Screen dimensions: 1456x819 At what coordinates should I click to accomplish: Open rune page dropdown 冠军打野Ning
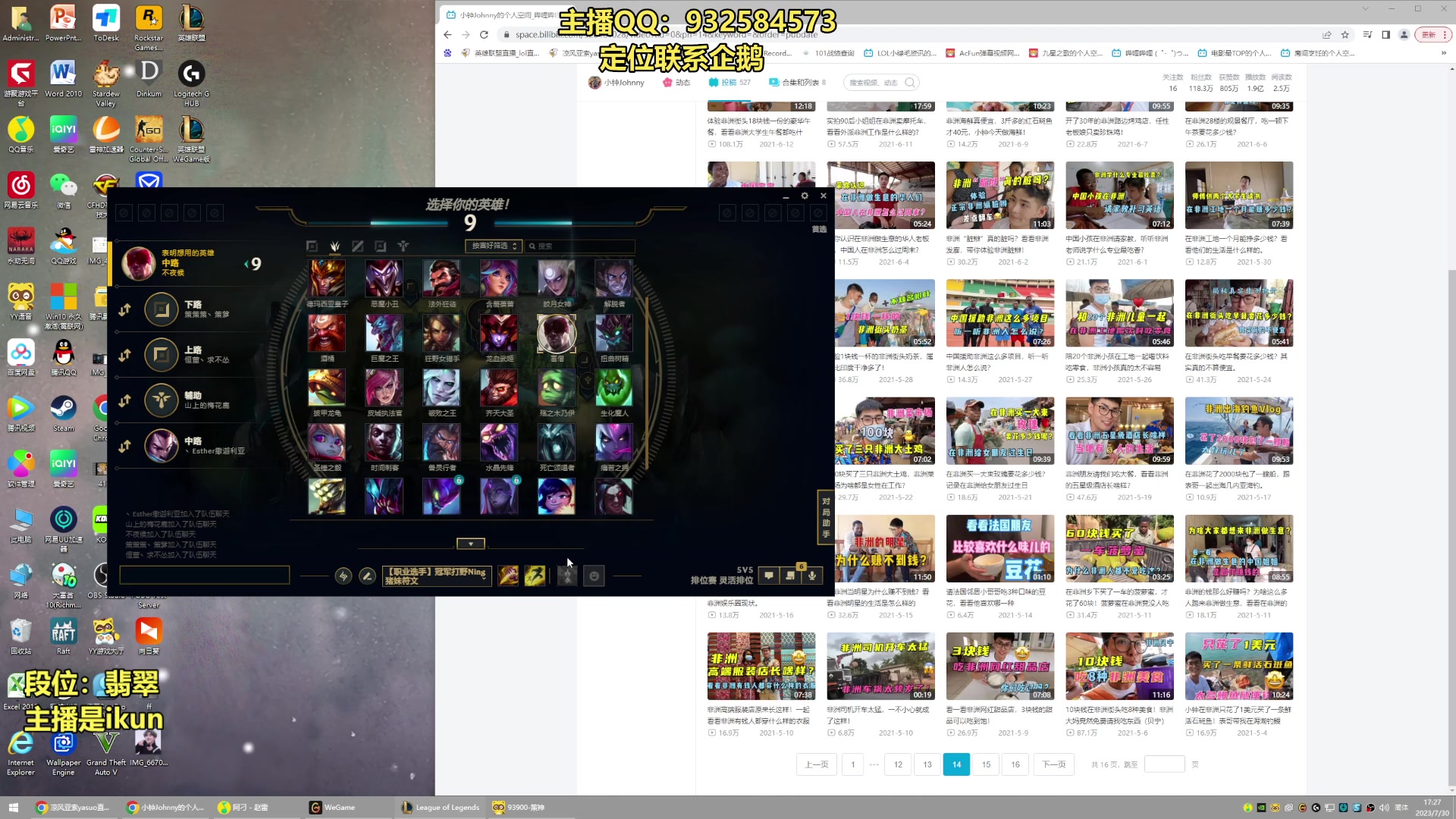(x=437, y=576)
